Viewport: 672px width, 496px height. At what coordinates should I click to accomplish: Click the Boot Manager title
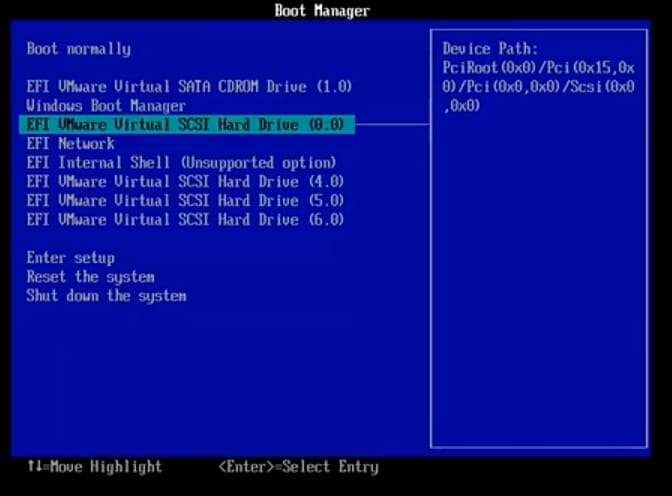322,11
